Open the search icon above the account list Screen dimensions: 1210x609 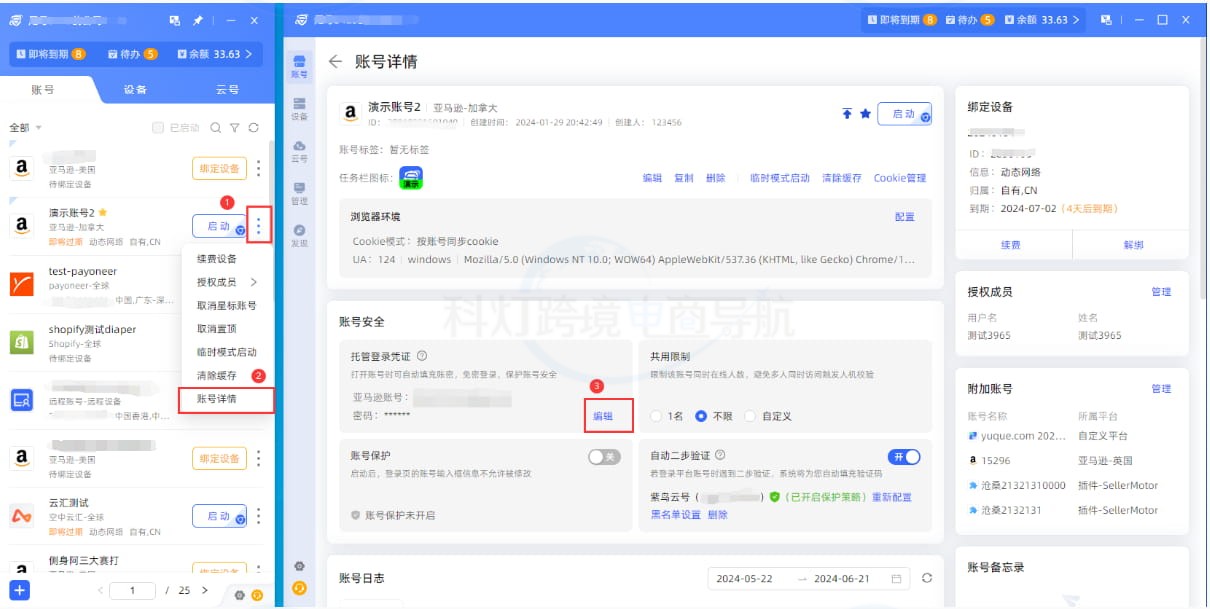(x=217, y=128)
